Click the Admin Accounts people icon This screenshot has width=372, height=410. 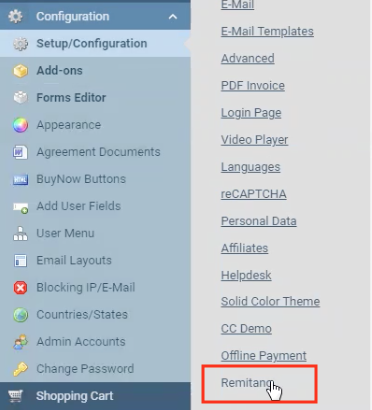pos(20,342)
